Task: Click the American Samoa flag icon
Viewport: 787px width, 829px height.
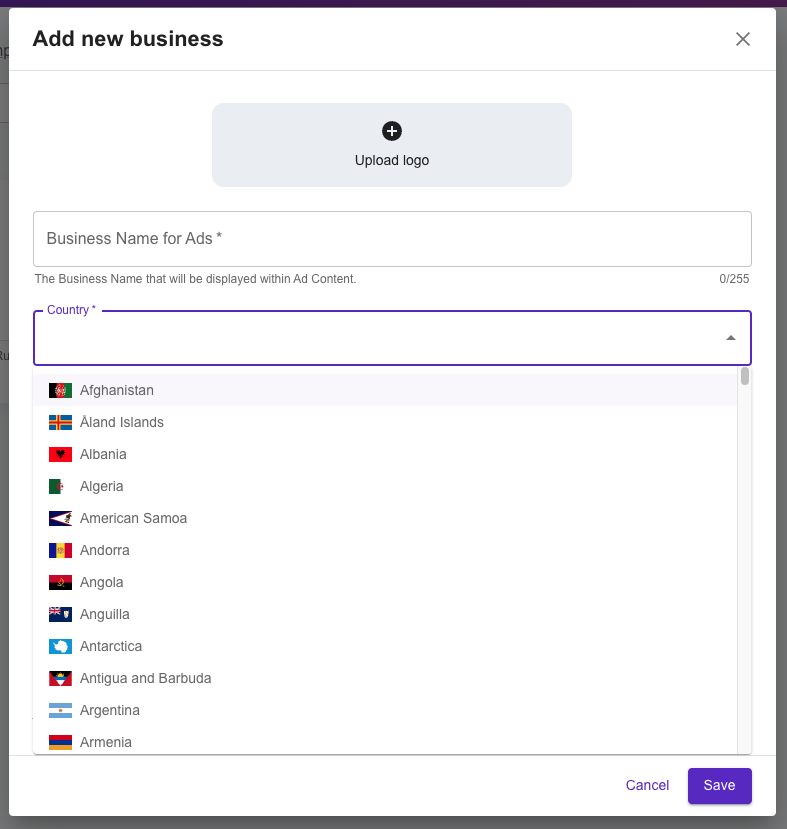Action: [60, 519]
